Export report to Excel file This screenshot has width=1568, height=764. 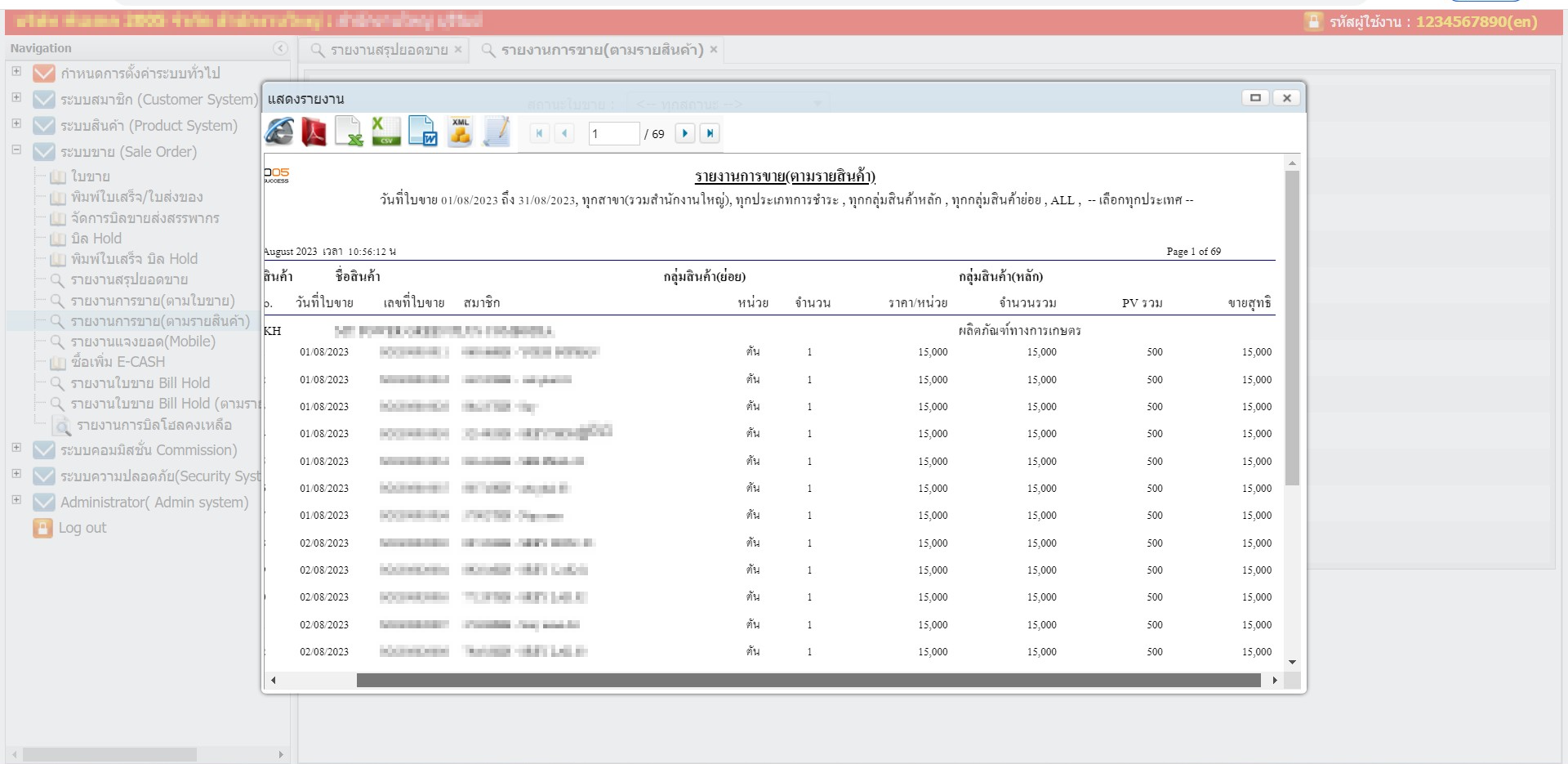(x=350, y=132)
